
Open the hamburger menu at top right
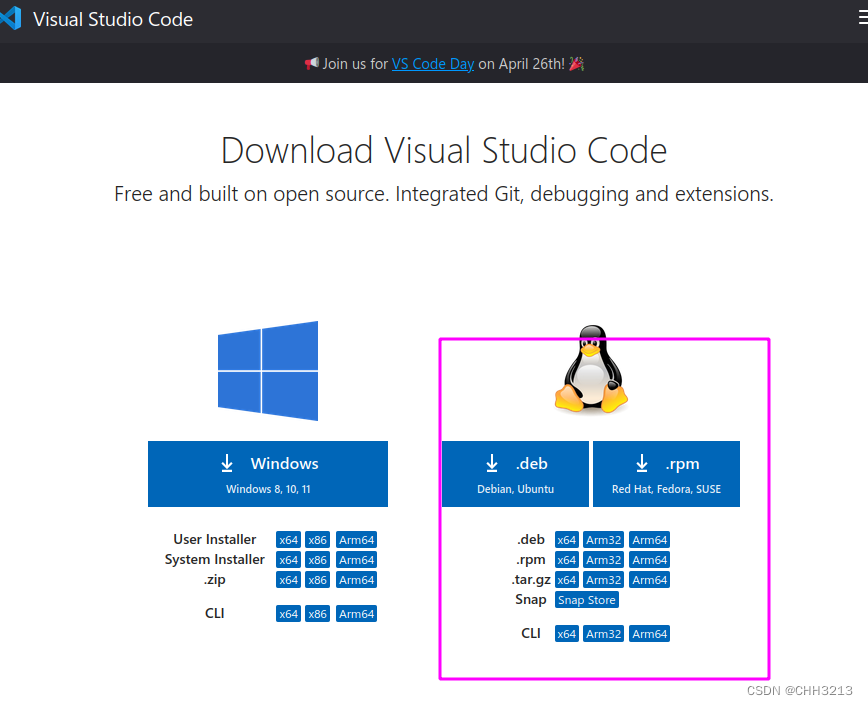pos(863,18)
